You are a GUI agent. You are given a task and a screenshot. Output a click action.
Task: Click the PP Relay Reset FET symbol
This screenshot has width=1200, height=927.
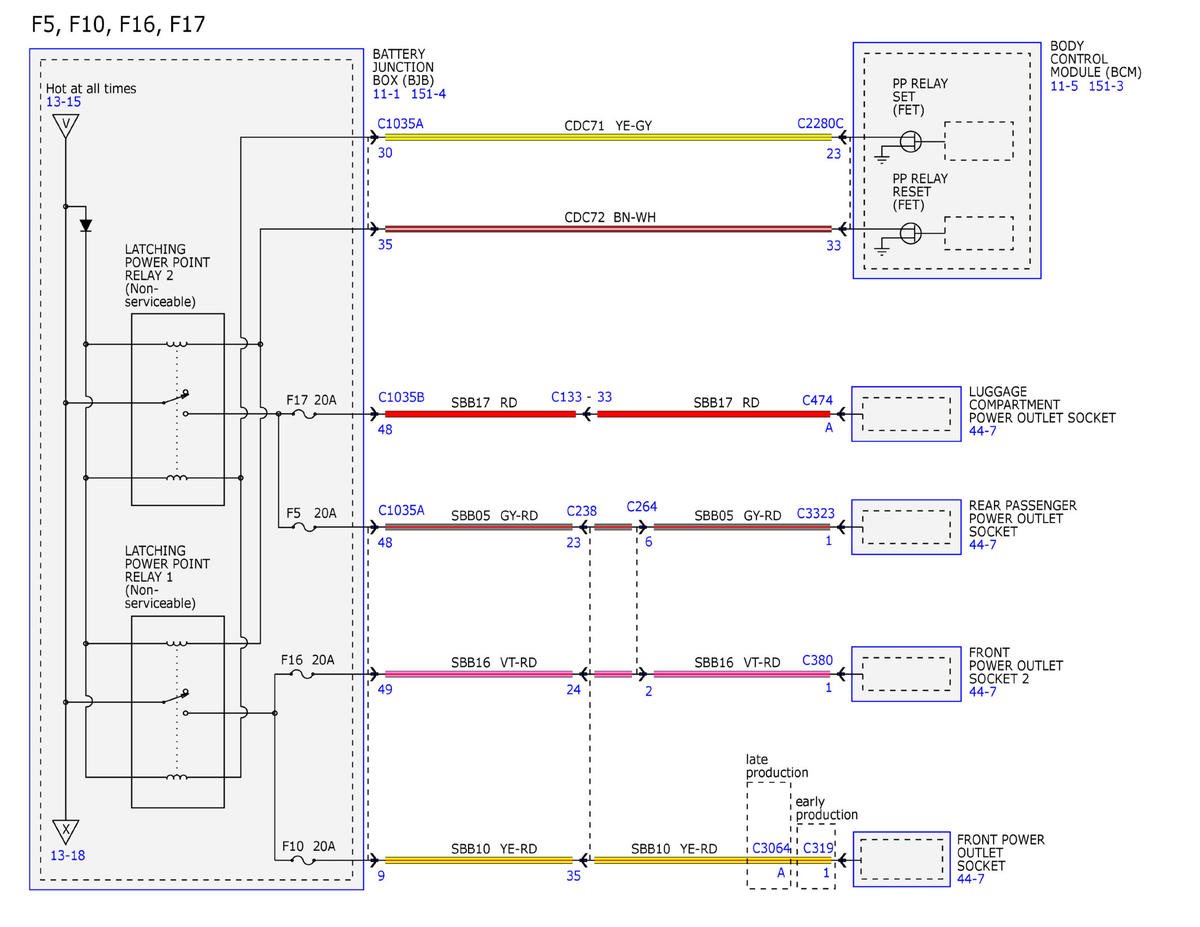click(x=910, y=233)
